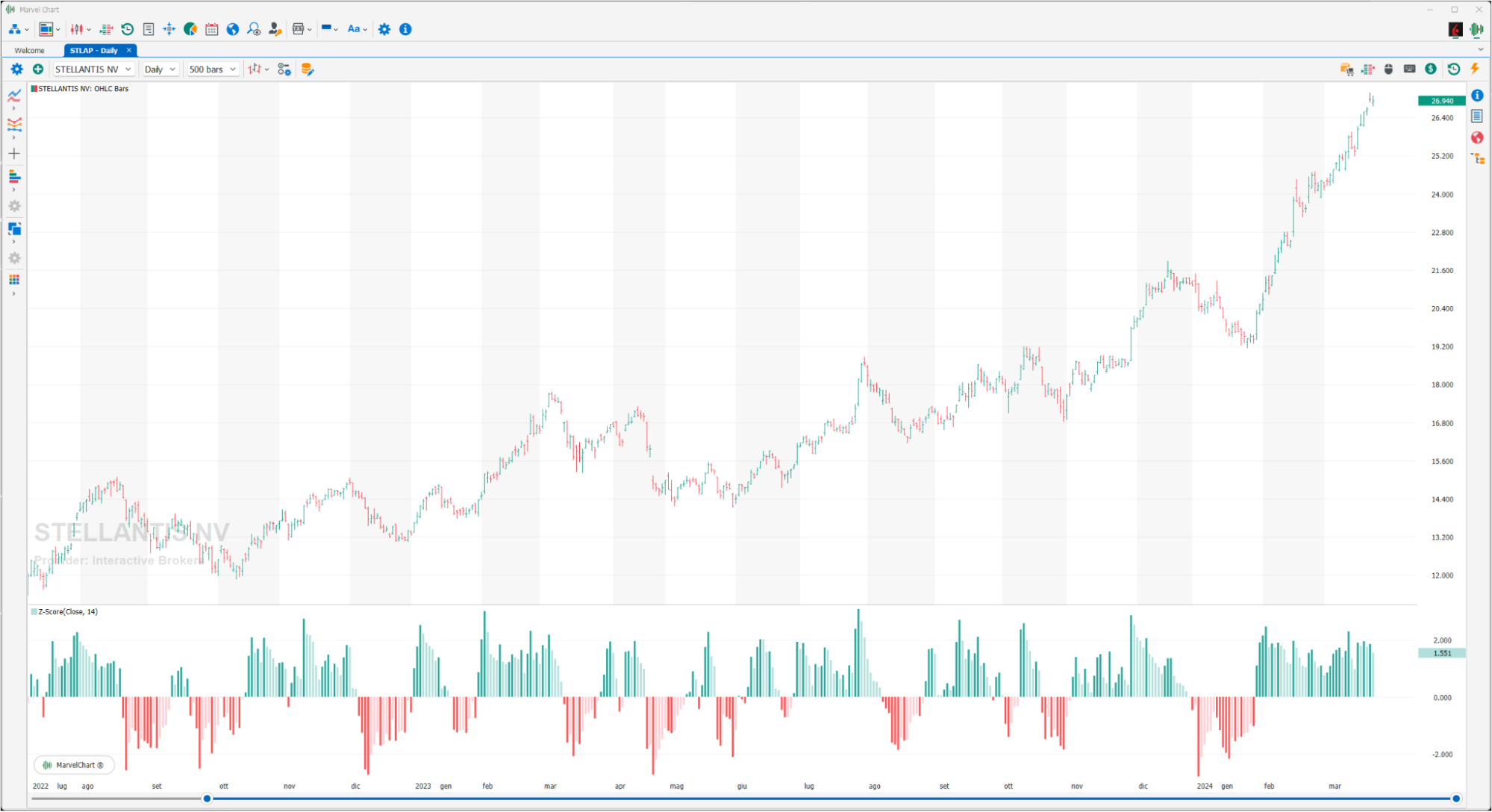Click the green MarvelChart waveform icon top right
This screenshot has height=812, width=1492.
[x=1477, y=29]
